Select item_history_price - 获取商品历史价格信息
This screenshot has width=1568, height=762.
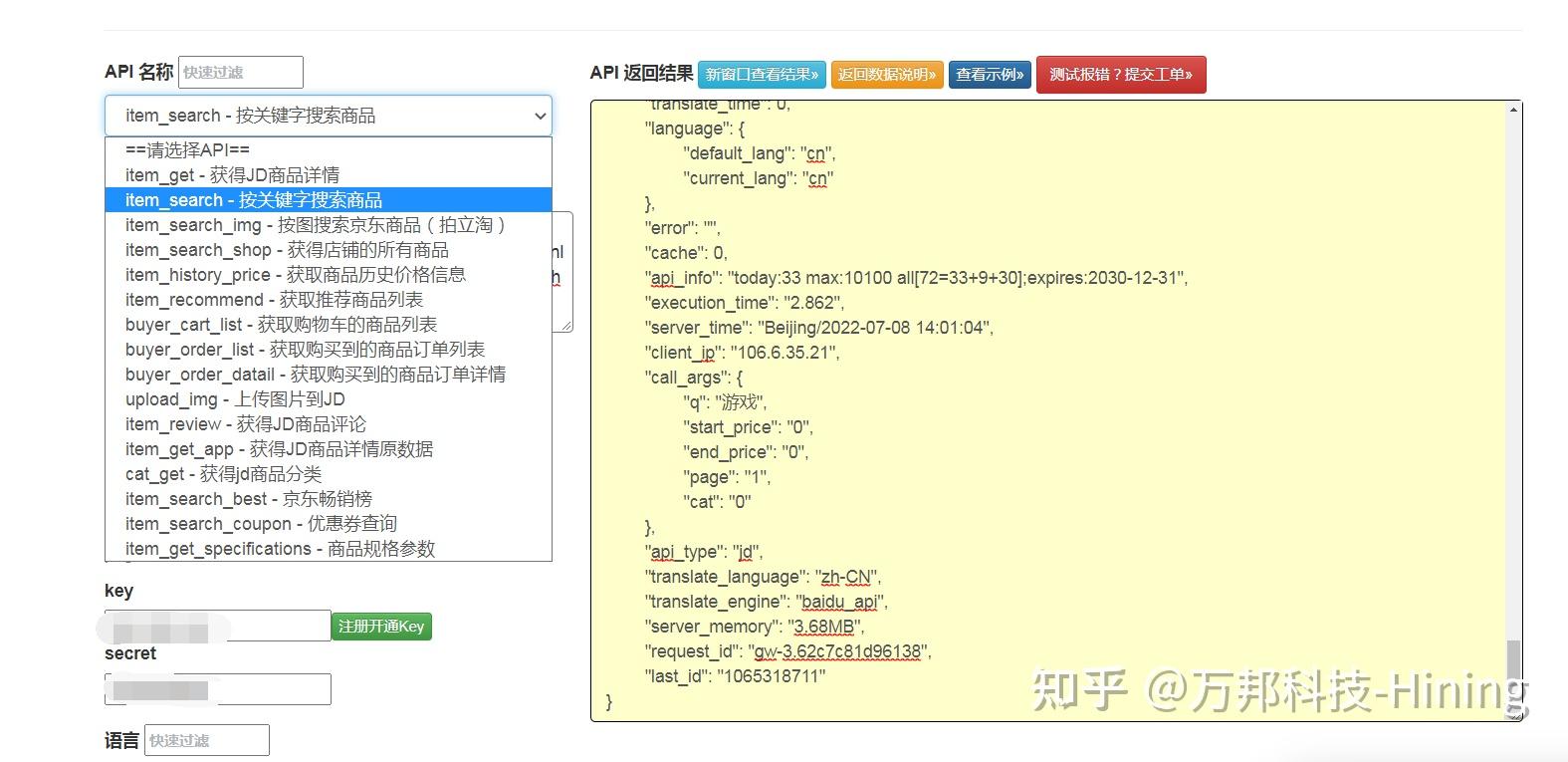pos(328,275)
